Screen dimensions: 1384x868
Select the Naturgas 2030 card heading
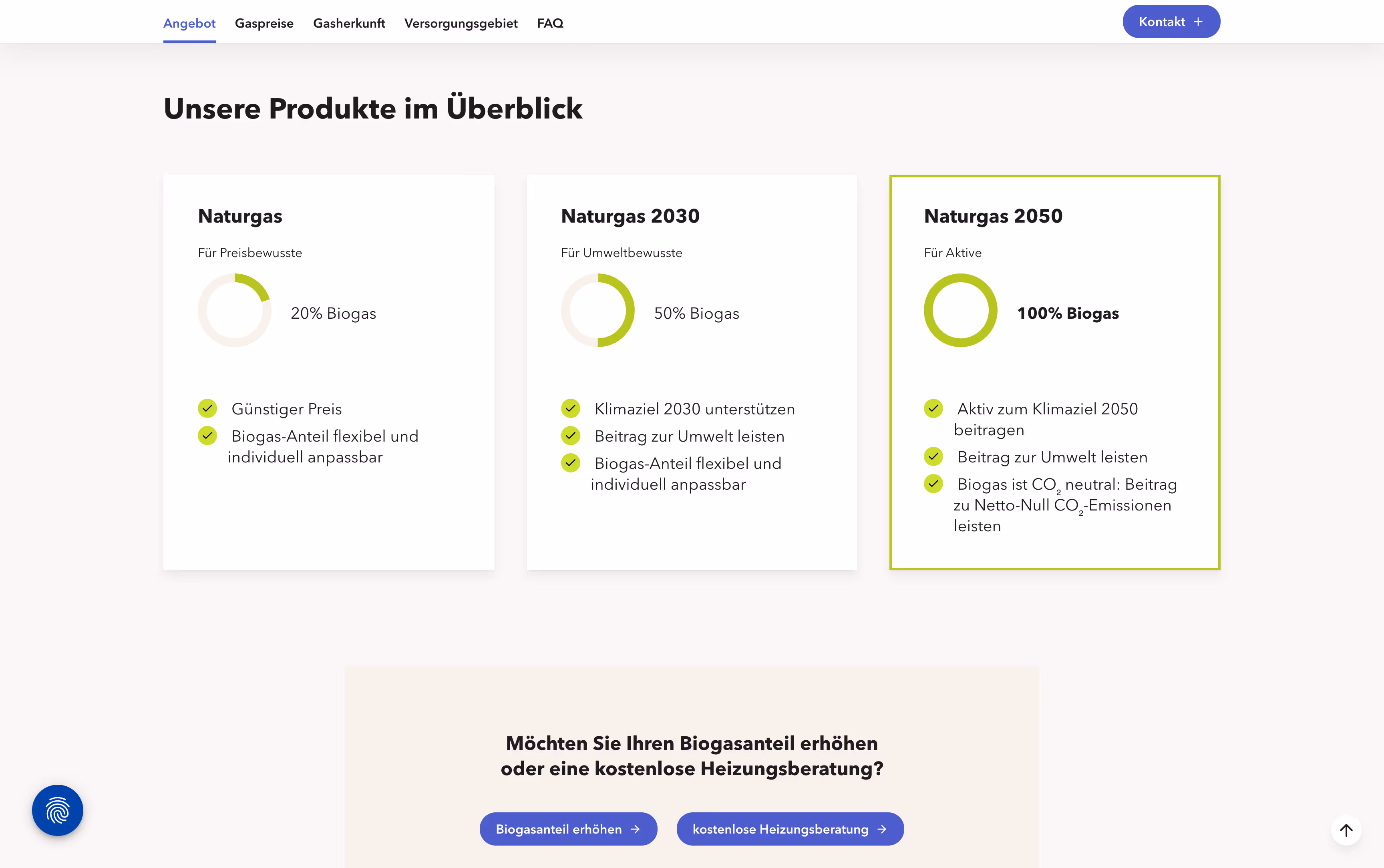point(630,216)
